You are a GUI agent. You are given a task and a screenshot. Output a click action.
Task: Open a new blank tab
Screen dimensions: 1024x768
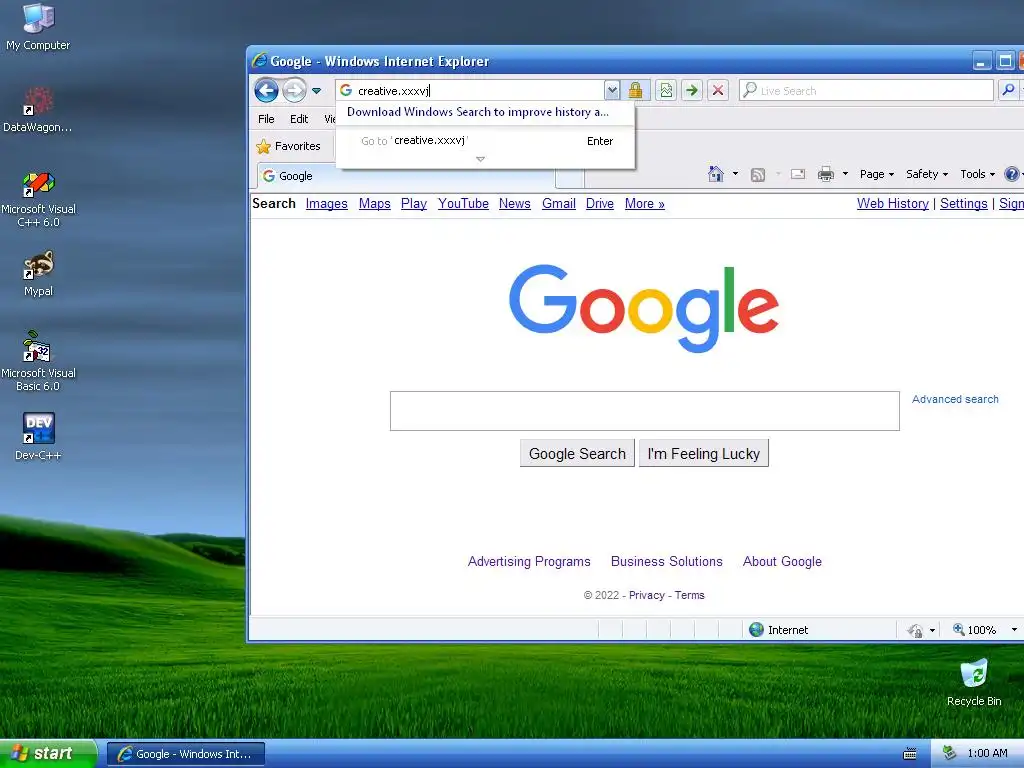569,177
